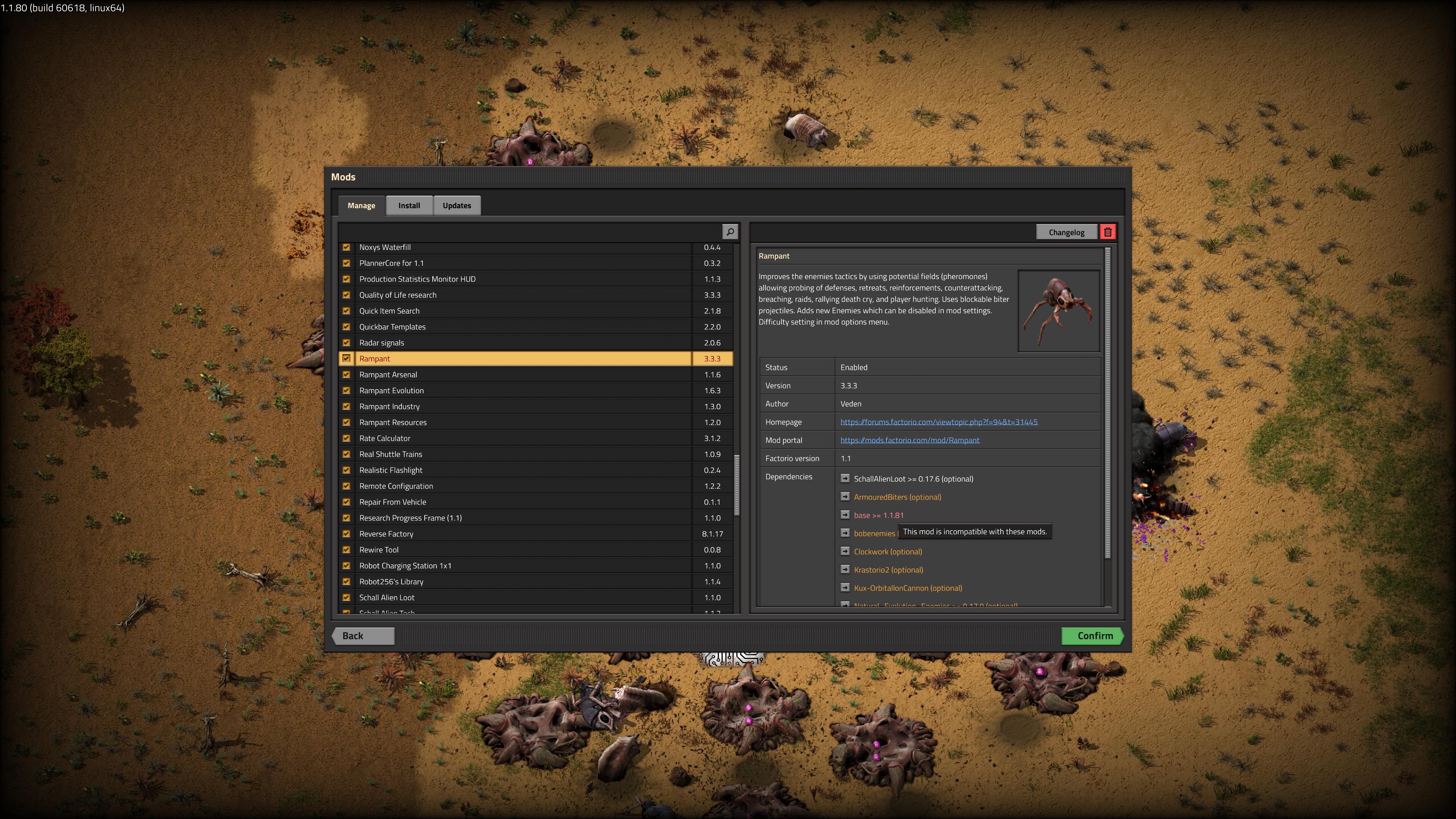The width and height of the screenshot is (1456, 819).
Task: Toggle Quickbar Templates checkbox
Action: tap(347, 326)
